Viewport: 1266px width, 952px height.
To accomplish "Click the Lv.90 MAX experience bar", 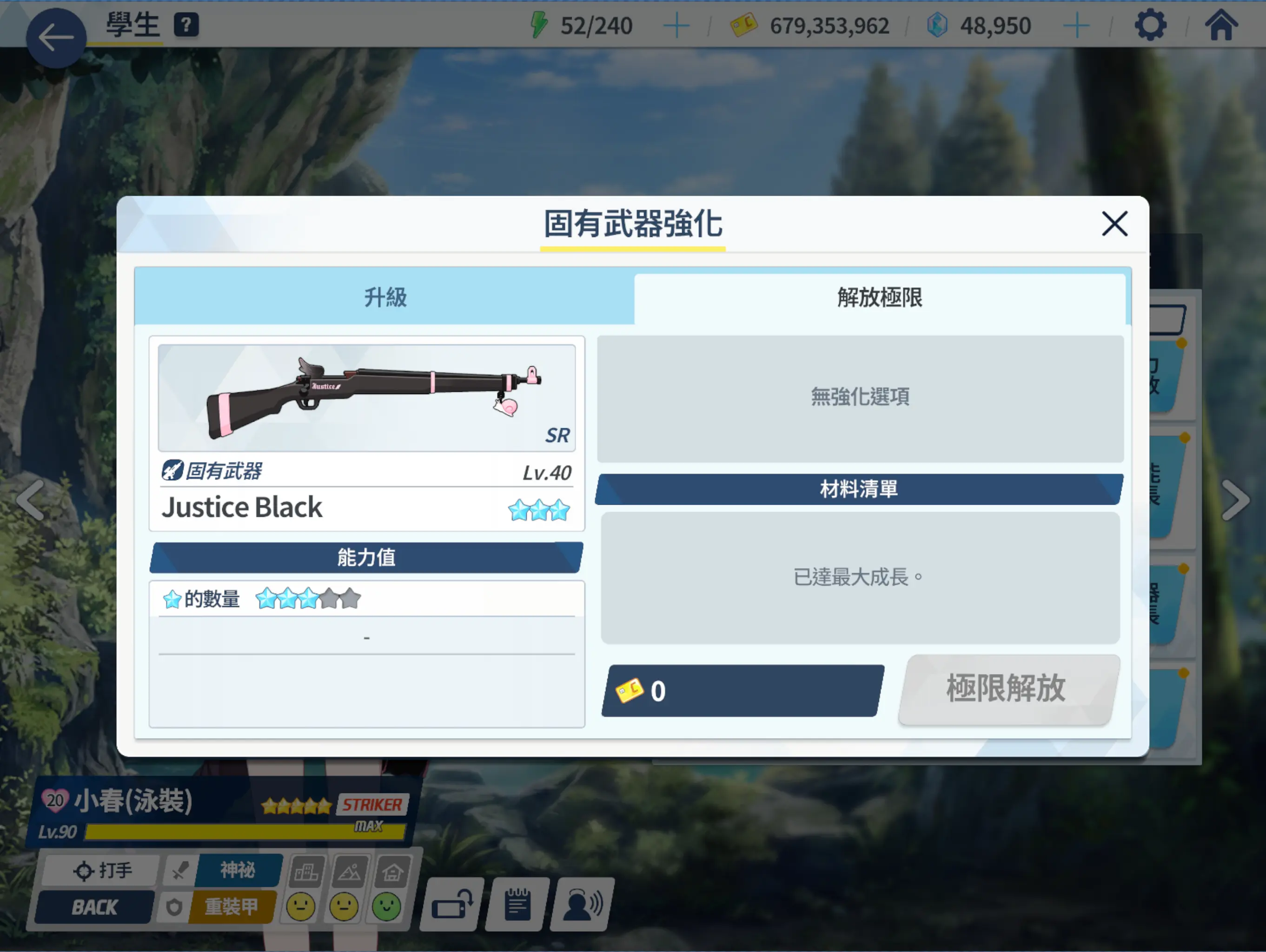I will (245, 831).
